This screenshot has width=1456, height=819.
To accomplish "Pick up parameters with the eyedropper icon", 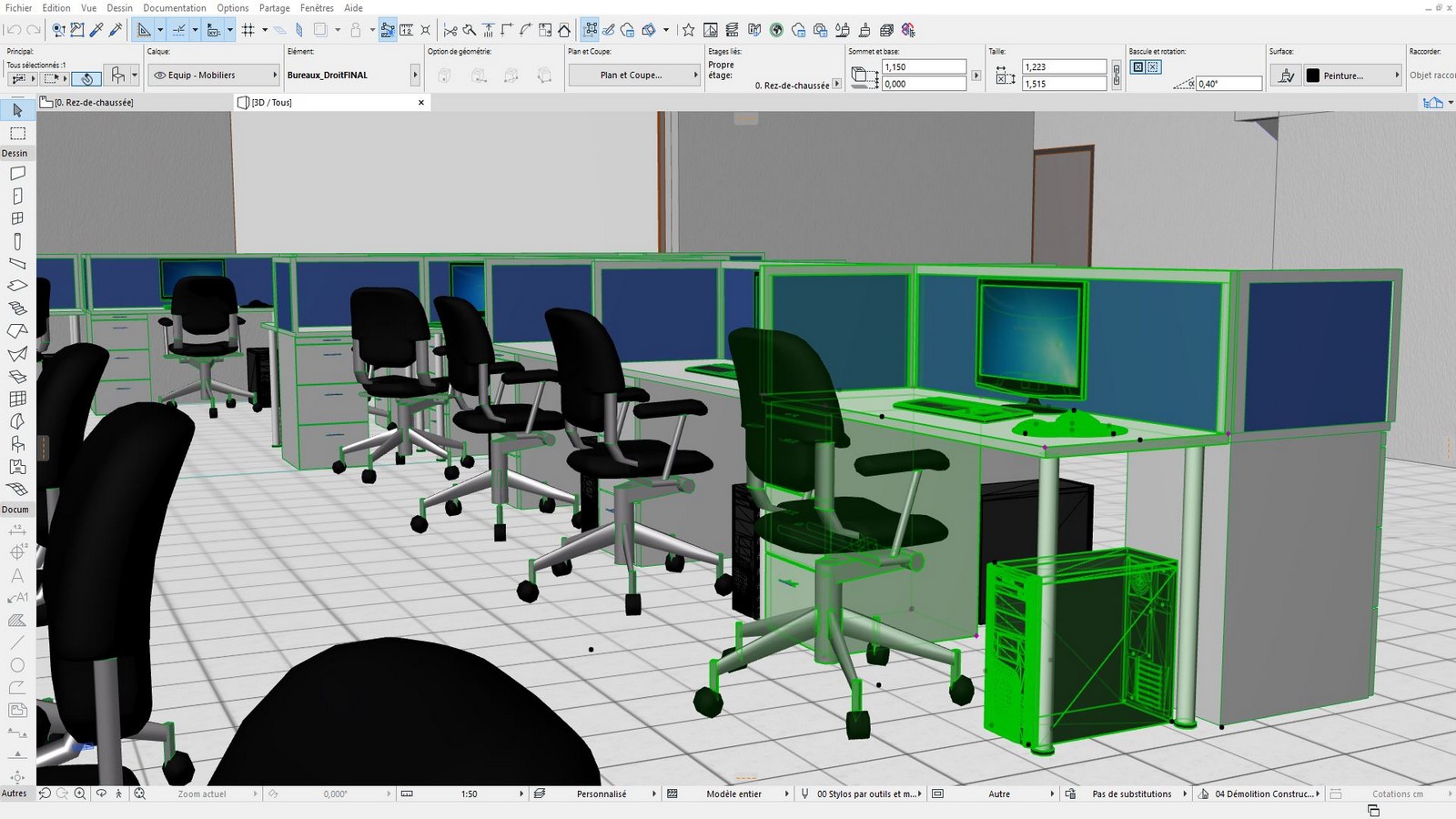I will pyautogui.click(x=96, y=30).
